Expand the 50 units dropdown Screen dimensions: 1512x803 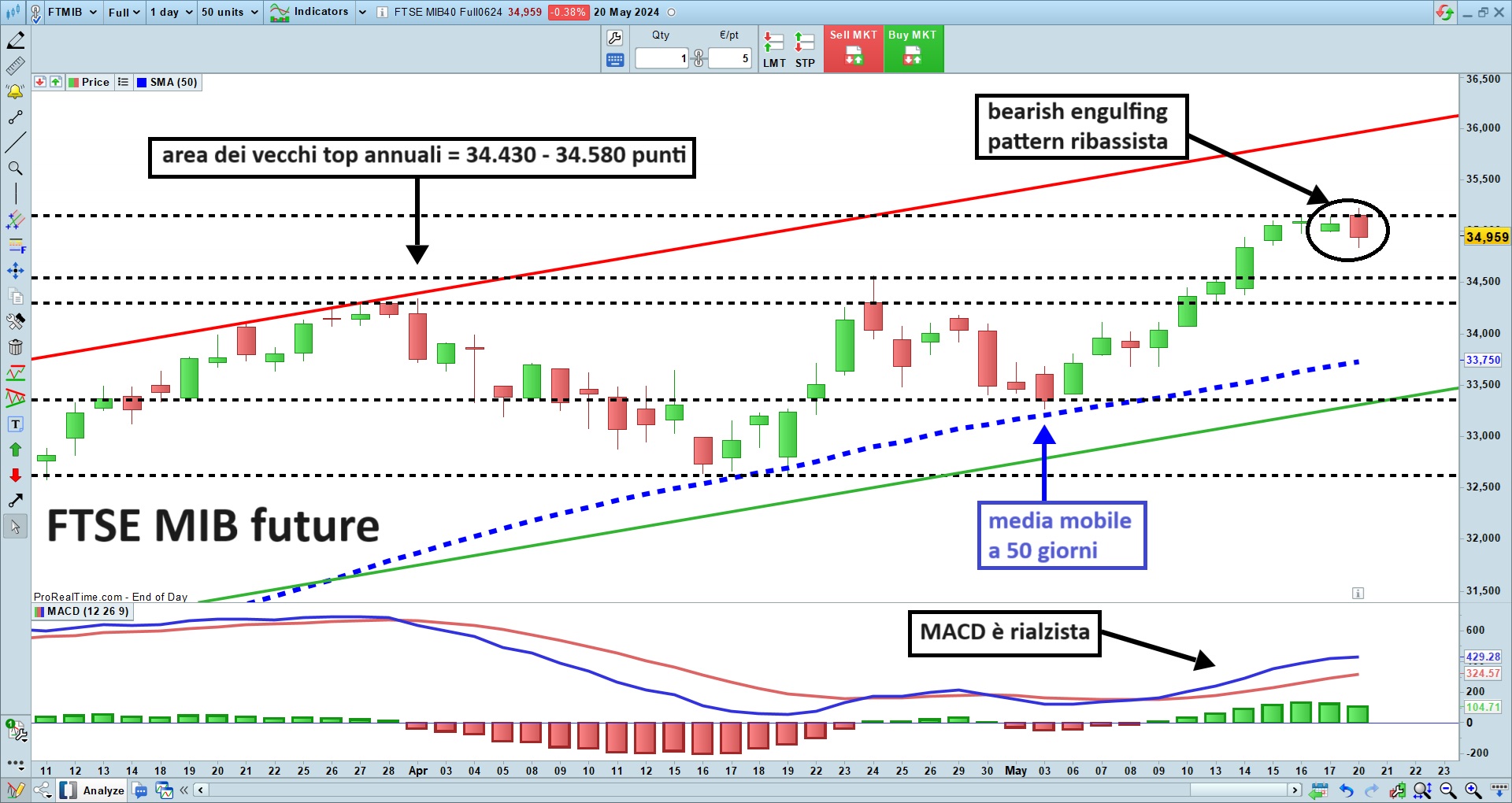click(229, 13)
